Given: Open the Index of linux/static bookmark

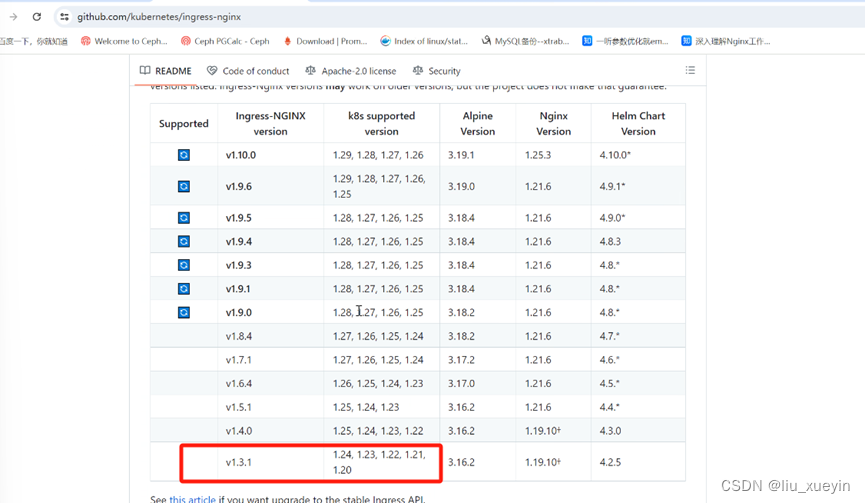Looking at the screenshot, I should 424,41.
